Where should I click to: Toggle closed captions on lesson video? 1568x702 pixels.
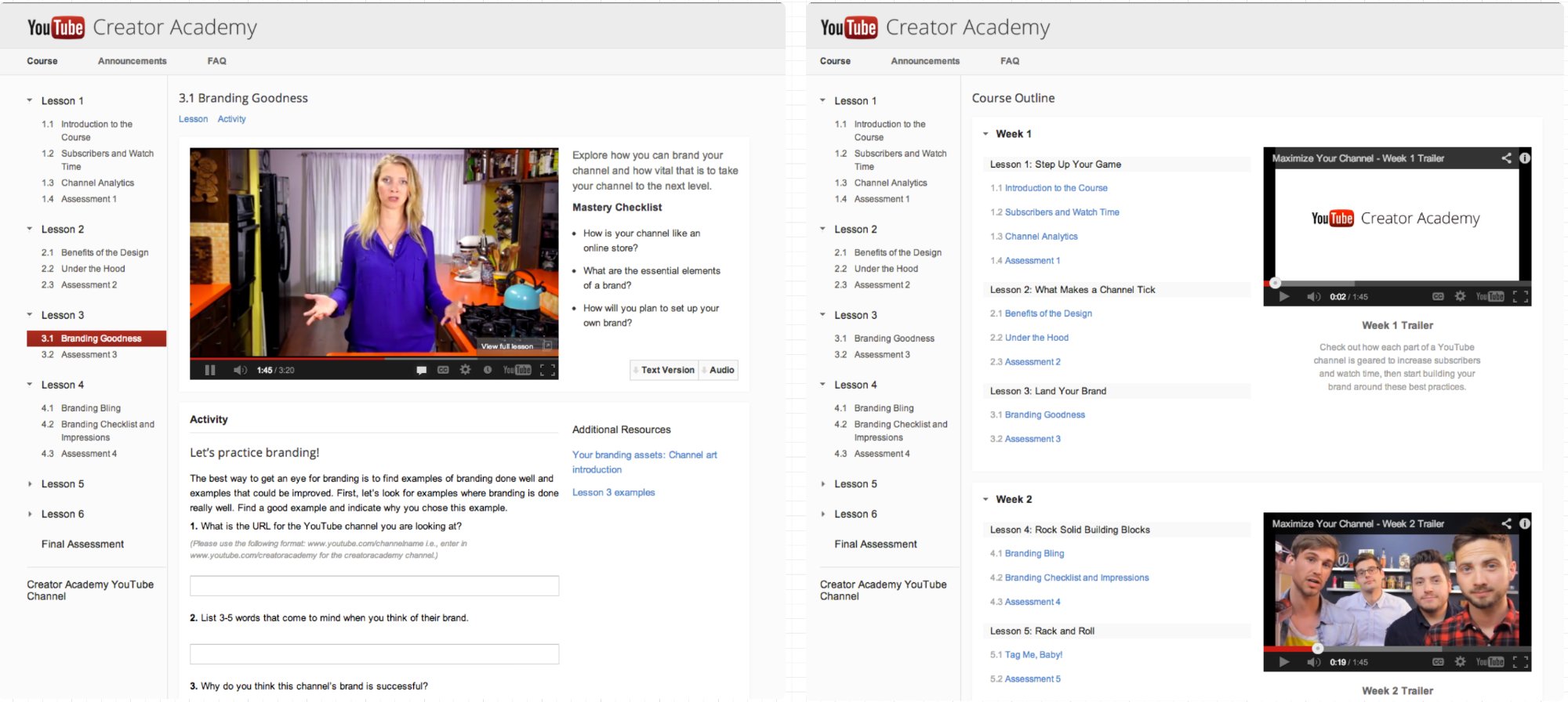(443, 370)
